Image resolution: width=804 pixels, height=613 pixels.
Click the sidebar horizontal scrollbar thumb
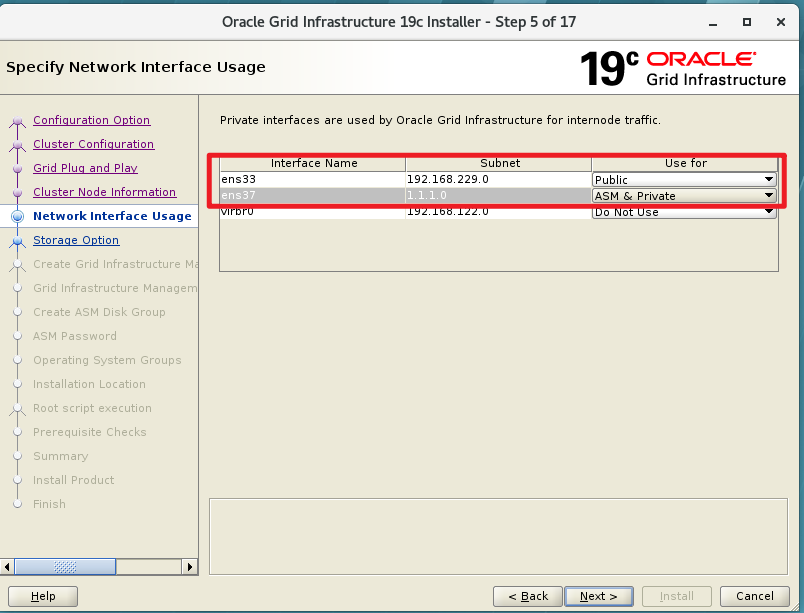click(x=65, y=567)
